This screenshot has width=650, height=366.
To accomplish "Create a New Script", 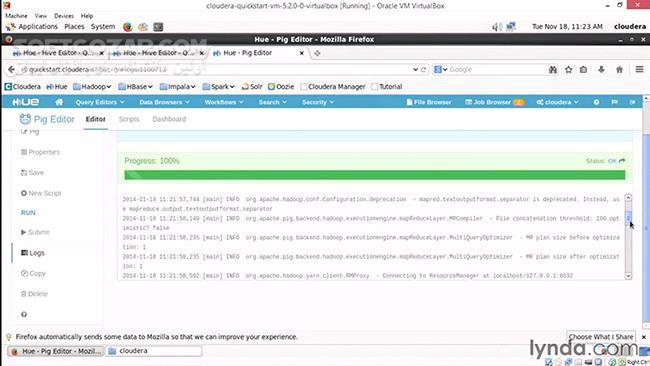I will point(41,193).
